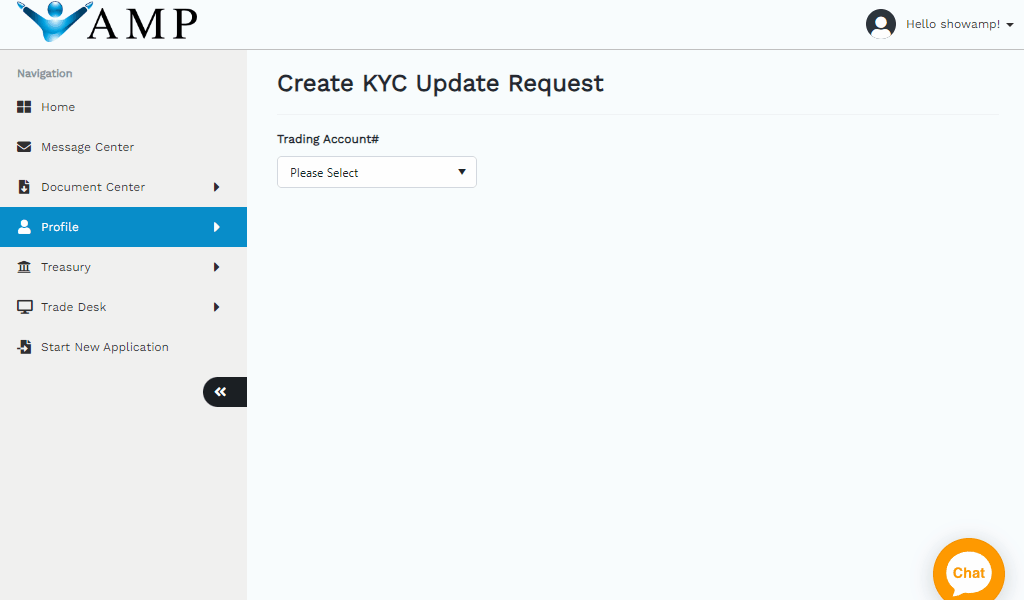This screenshot has height=600, width=1024.
Task: Expand the Document Center submenu arrow
Action: pyautogui.click(x=216, y=187)
